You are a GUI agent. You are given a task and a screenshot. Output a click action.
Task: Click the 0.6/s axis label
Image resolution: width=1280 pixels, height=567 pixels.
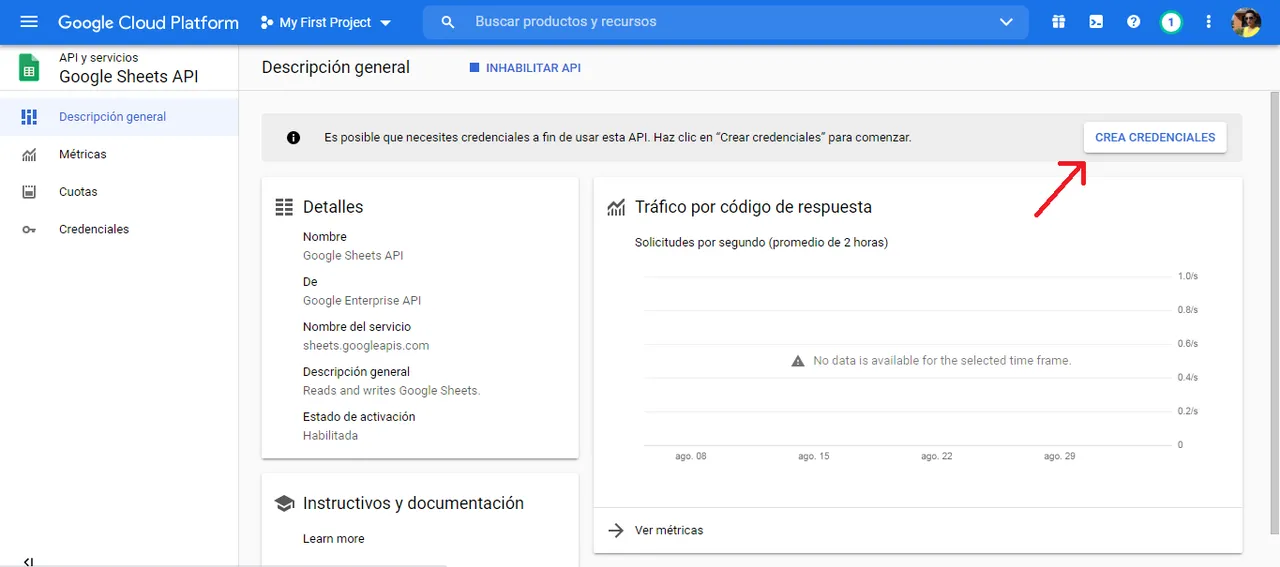(x=1188, y=344)
